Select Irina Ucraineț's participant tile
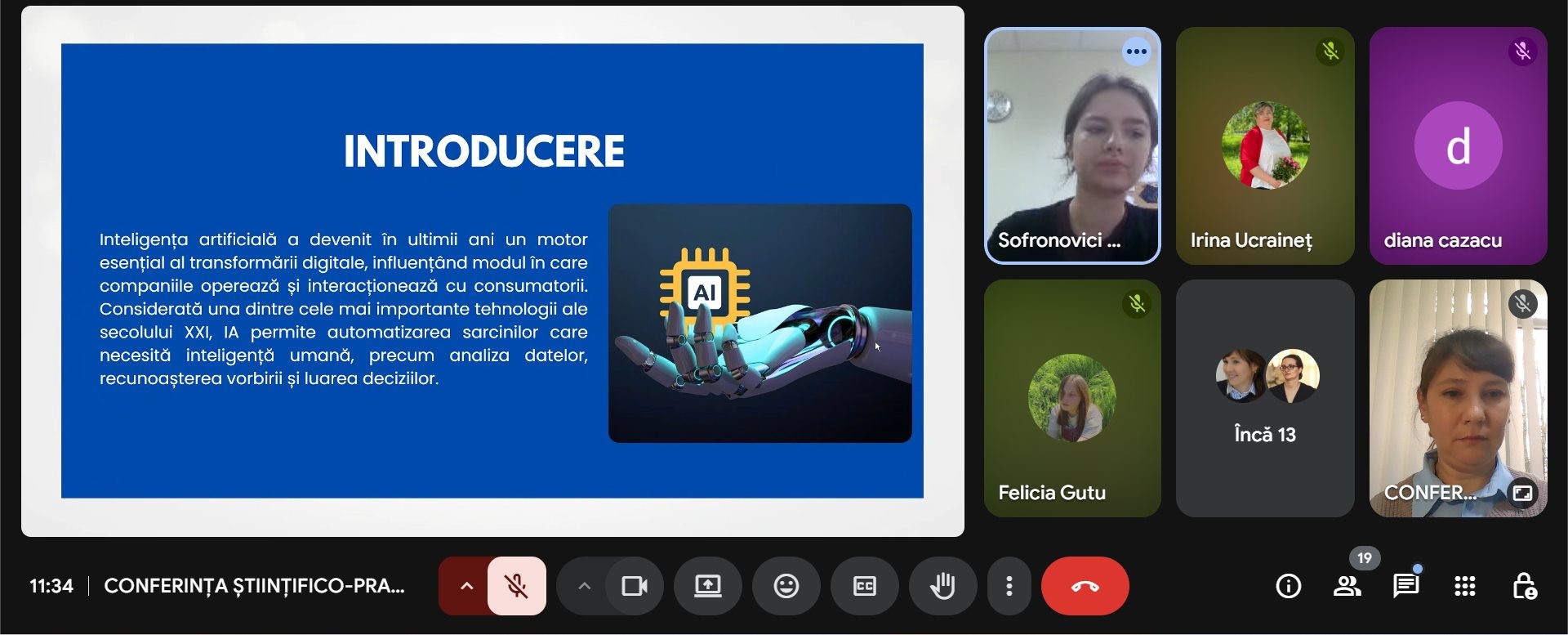Viewport: 1568px width, 635px height. 1264,145
